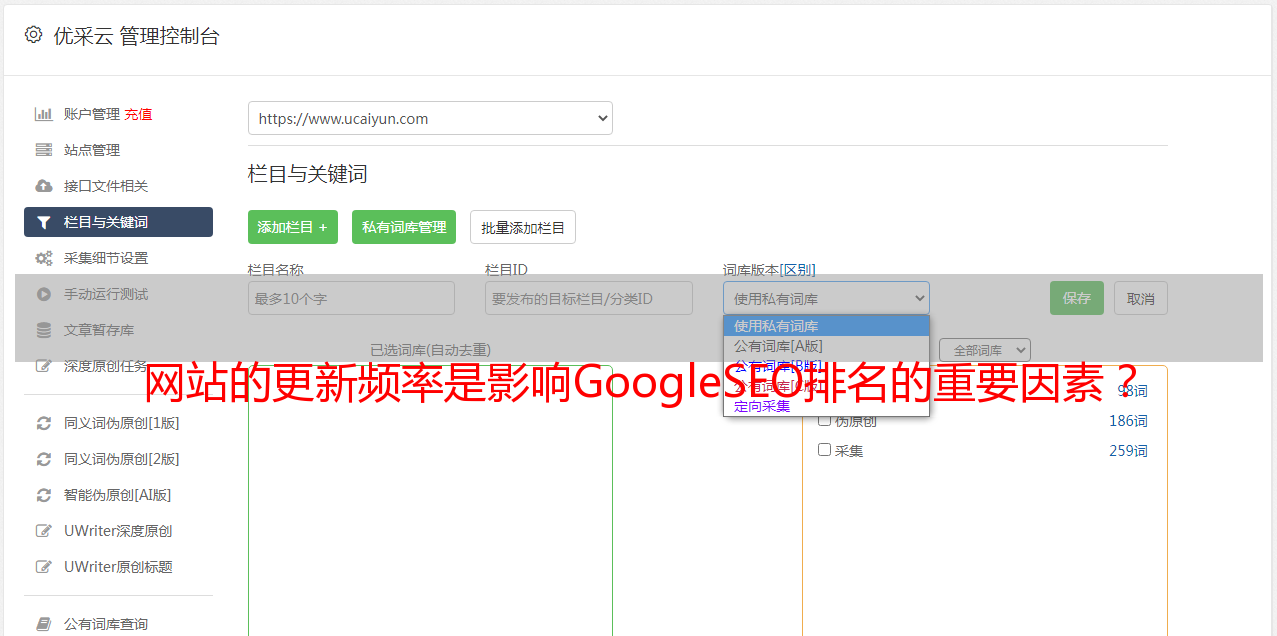1277x636 pixels.
Task: Click the 186词 count for 伪原创
Action: click(1128, 421)
